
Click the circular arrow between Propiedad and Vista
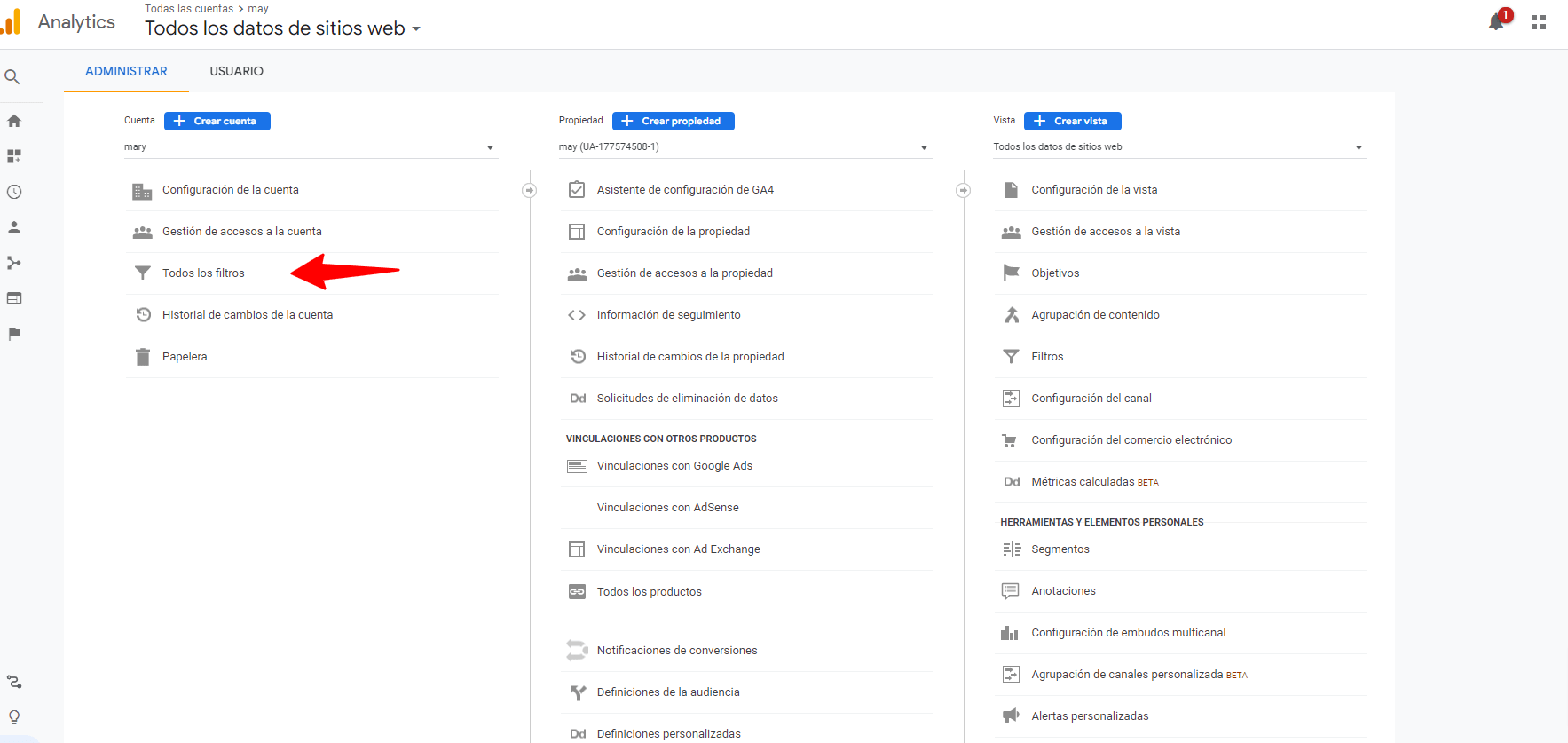(x=964, y=190)
